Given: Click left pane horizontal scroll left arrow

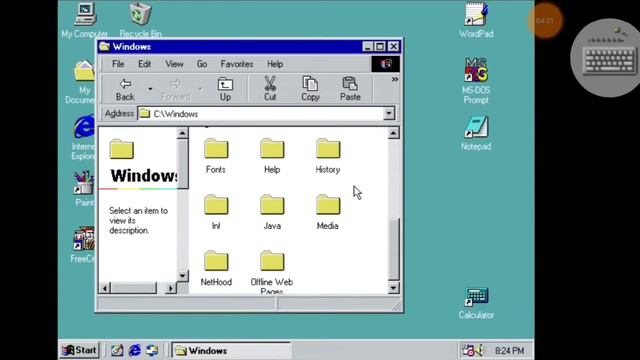Looking at the screenshot, I should pyautogui.click(x=105, y=288).
